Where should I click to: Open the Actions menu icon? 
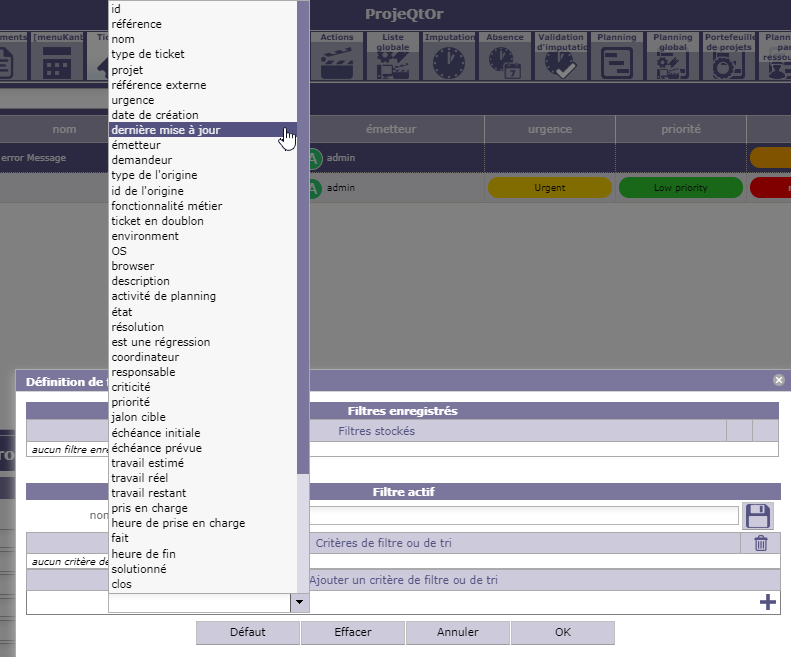coord(337,62)
